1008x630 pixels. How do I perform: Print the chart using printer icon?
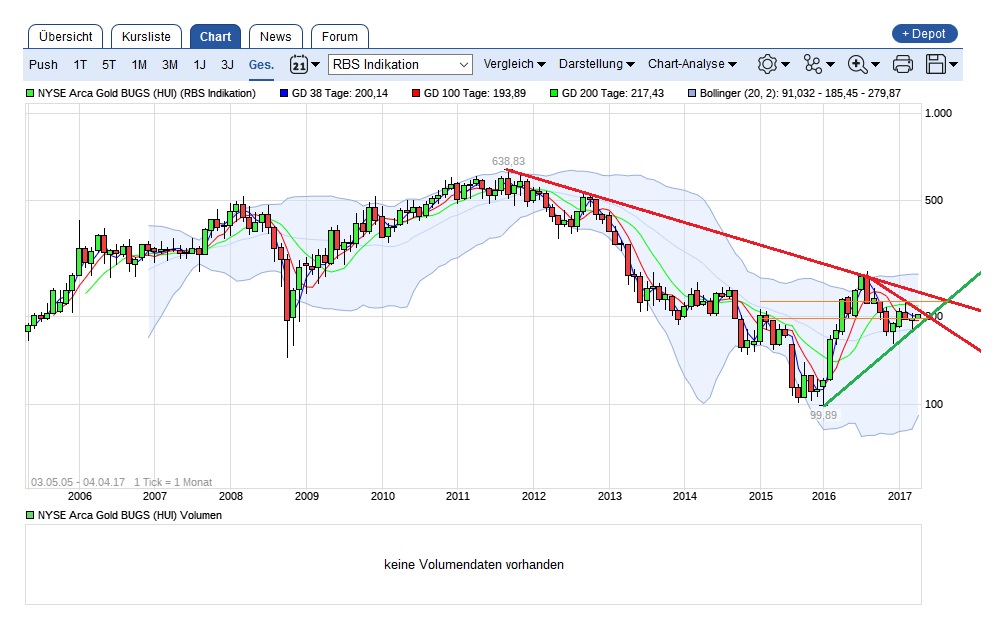[x=902, y=65]
